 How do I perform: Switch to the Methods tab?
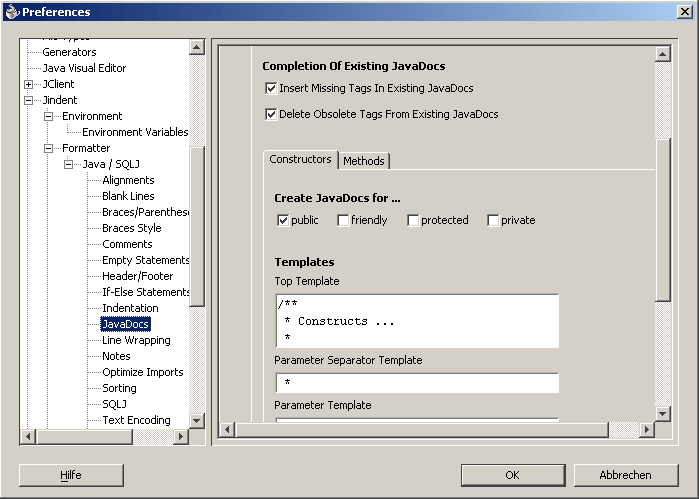(363, 161)
